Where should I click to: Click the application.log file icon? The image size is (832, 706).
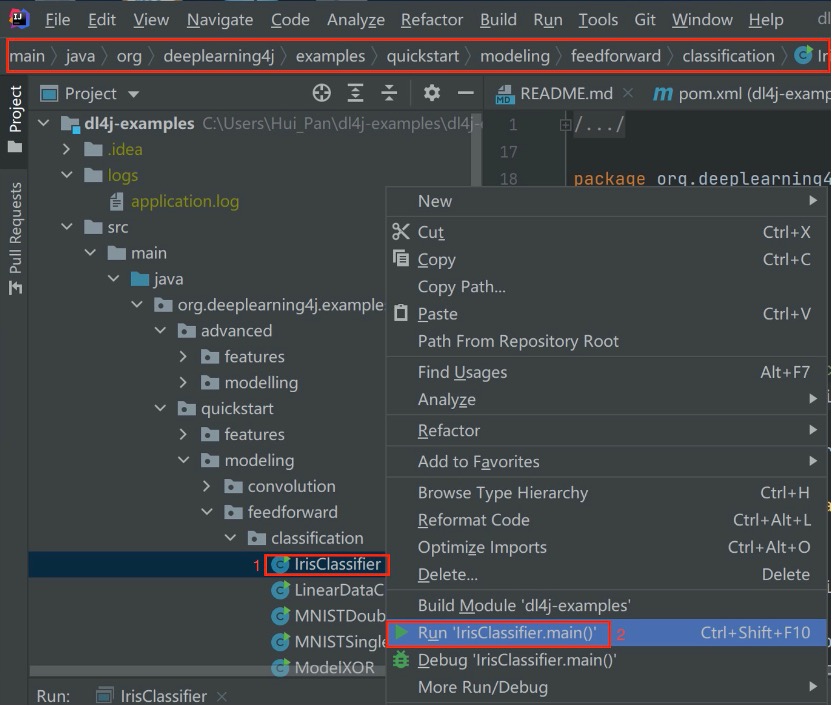pyautogui.click(x=116, y=202)
